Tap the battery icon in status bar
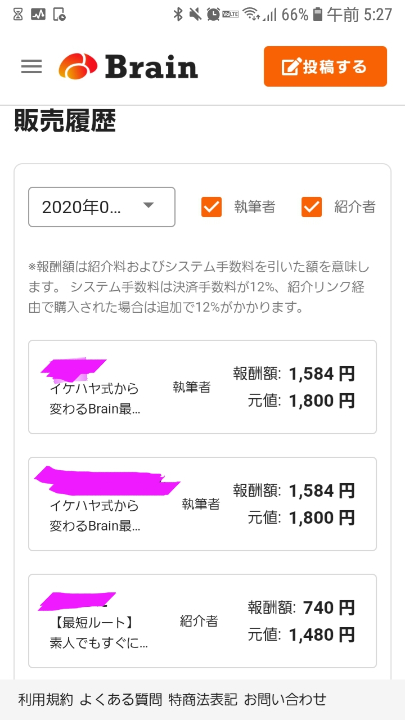The height and width of the screenshot is (720, 405). [318, 14]
